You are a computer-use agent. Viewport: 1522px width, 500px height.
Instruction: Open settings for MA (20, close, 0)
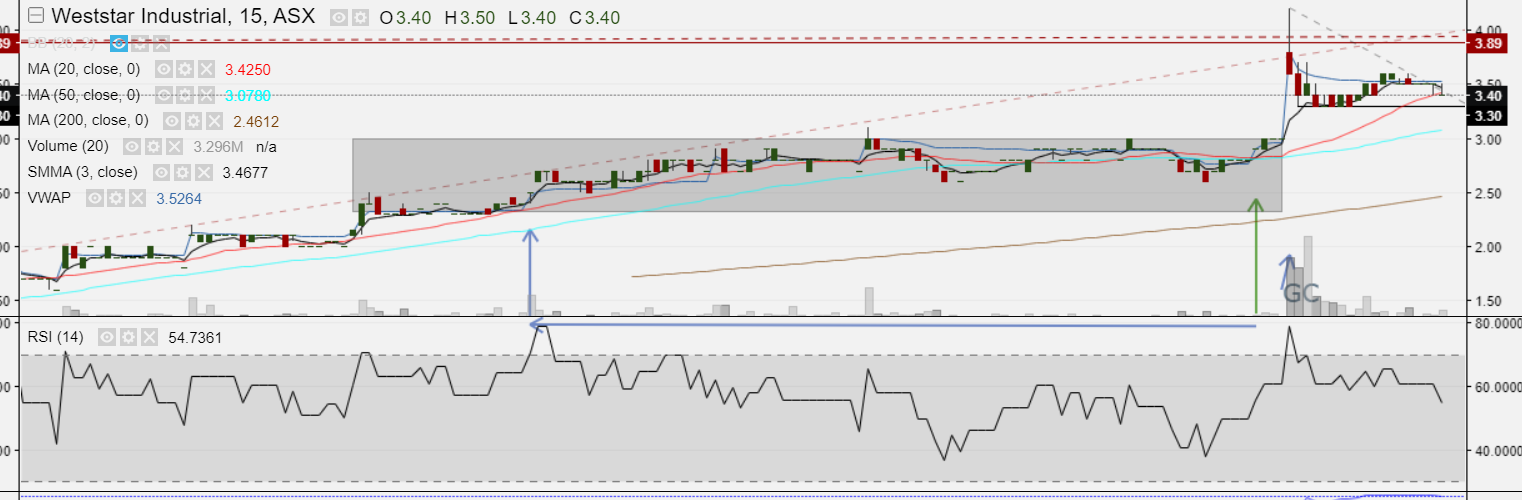click(183, 69)
